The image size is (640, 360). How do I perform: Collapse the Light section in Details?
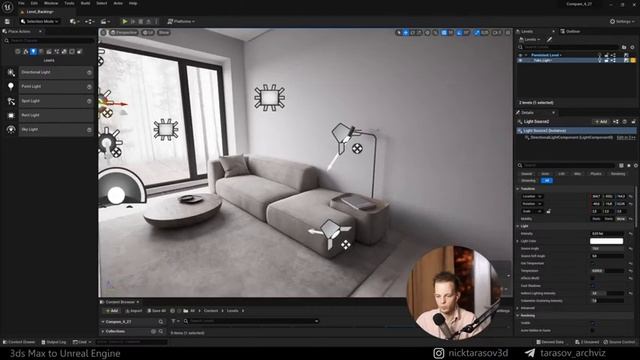pyautogui.click(x=518, y=226)
